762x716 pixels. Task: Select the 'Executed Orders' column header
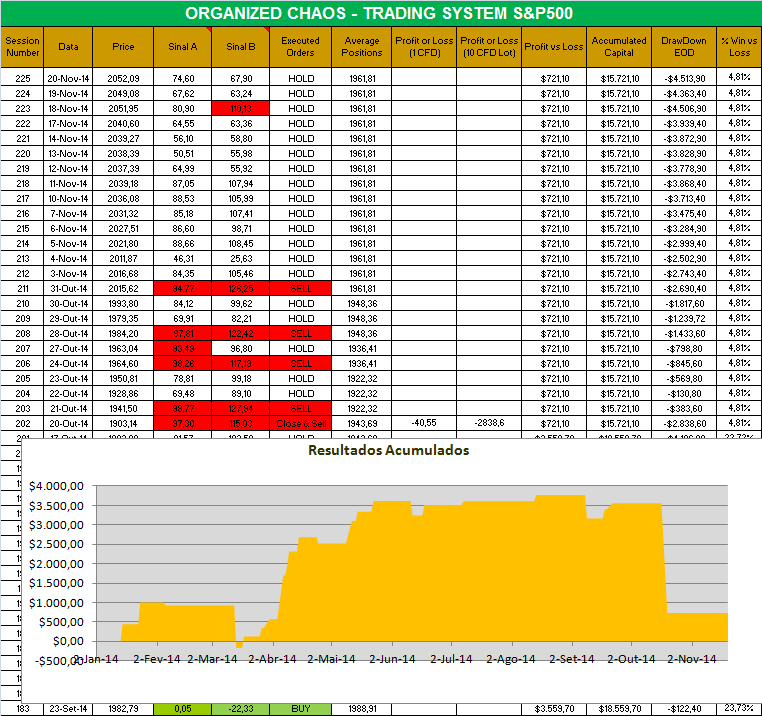click(x=300, y=47)
